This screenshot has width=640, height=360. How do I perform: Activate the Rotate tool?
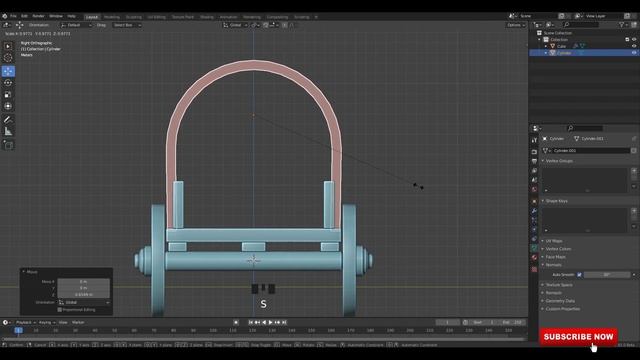(8, 83)
